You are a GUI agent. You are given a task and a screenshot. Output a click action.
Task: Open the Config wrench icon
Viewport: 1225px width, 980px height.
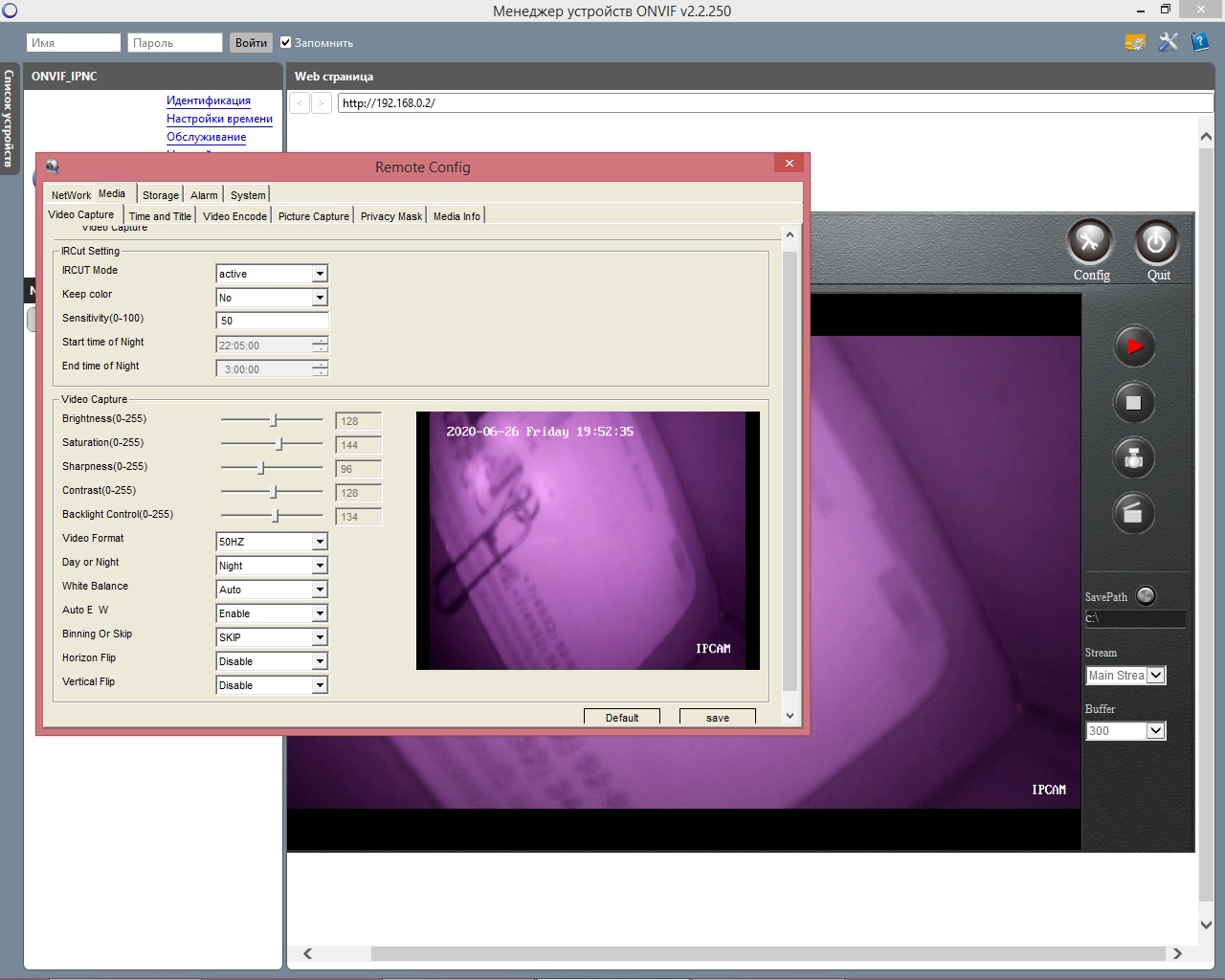tap(1090, 242)
